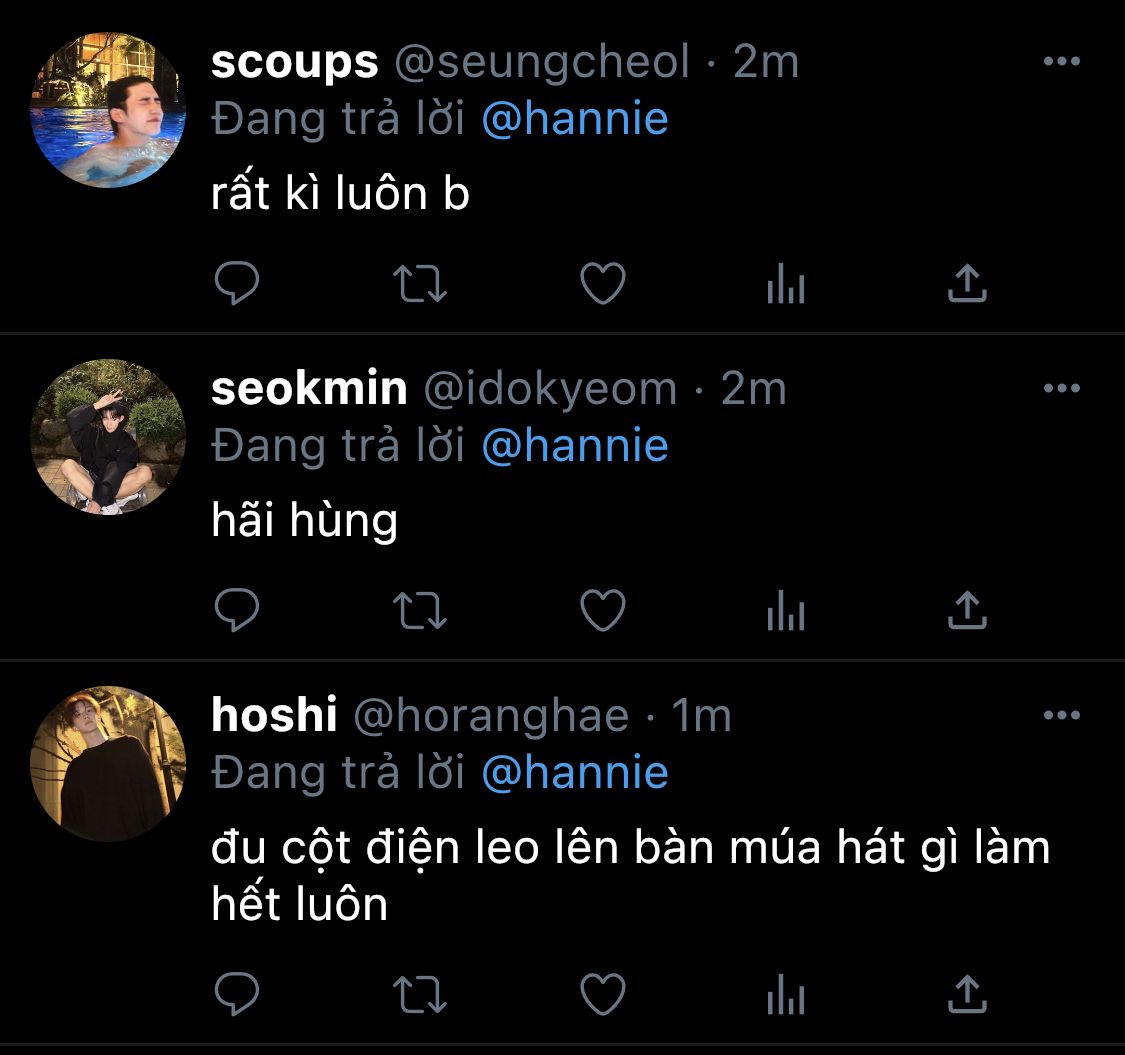Open hoshi's display name profile
Viewport: 1125px width, 1055px height.
[273, 715]
